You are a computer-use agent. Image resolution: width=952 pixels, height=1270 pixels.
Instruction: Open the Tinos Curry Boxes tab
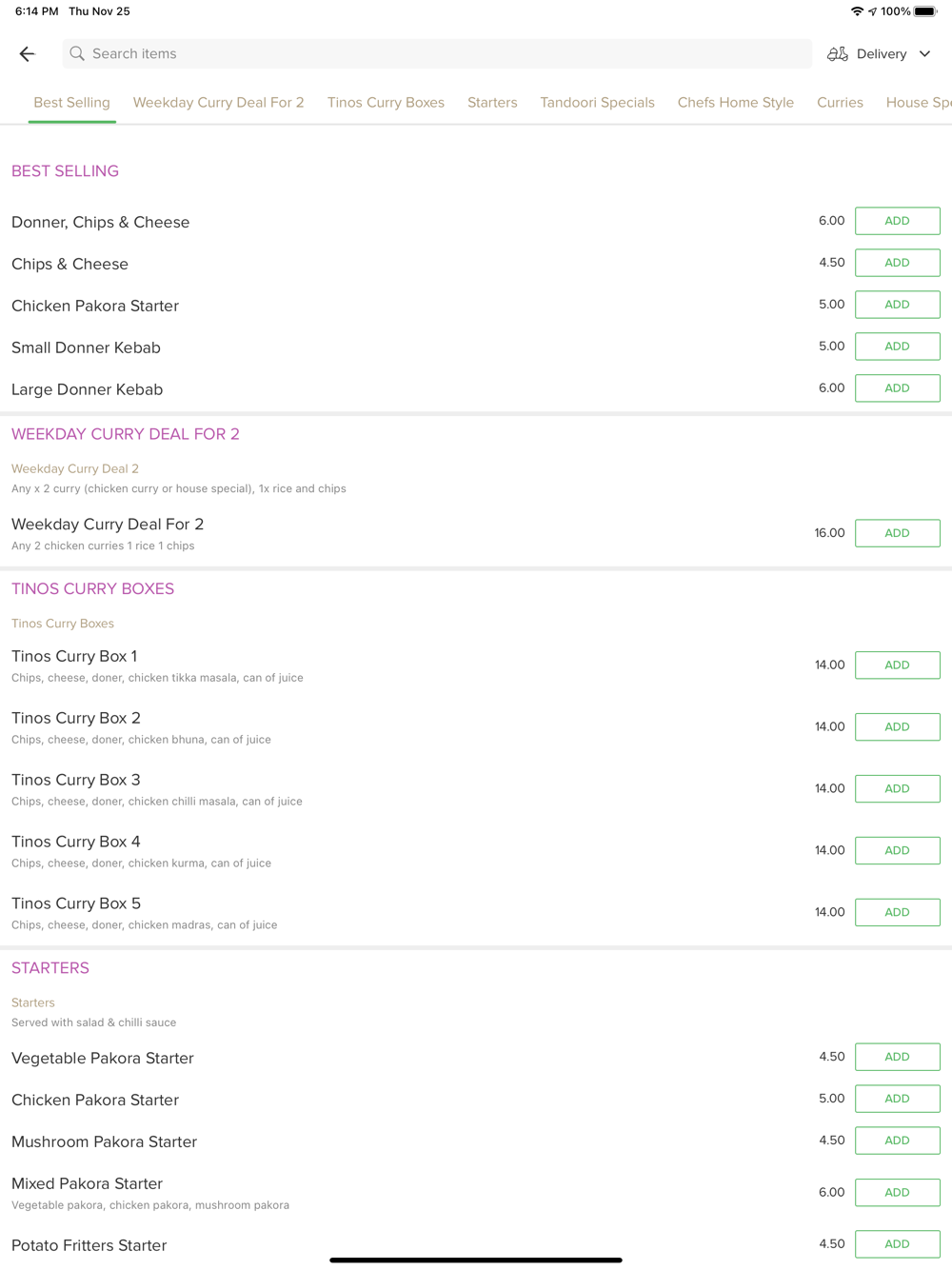pyautogui.click(x=386, y=103)
